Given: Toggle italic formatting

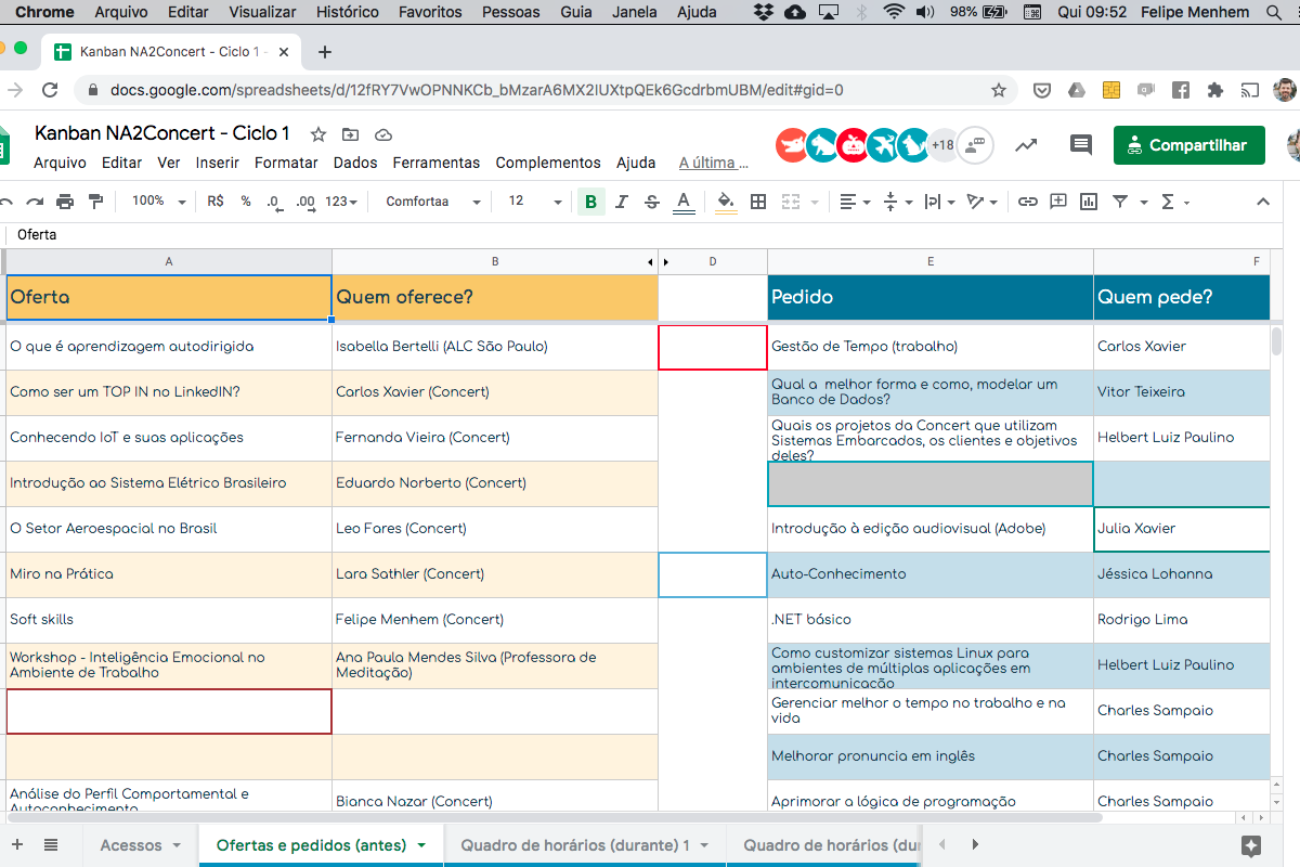Looking at the screenshot, I should click(621, 202).
